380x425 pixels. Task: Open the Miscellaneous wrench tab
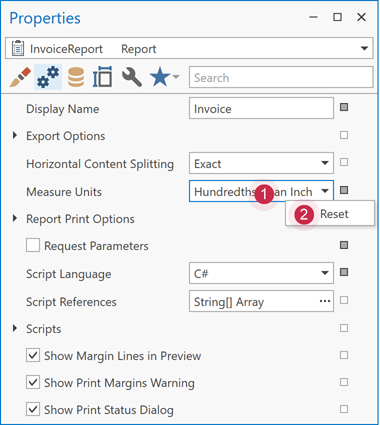132,77
